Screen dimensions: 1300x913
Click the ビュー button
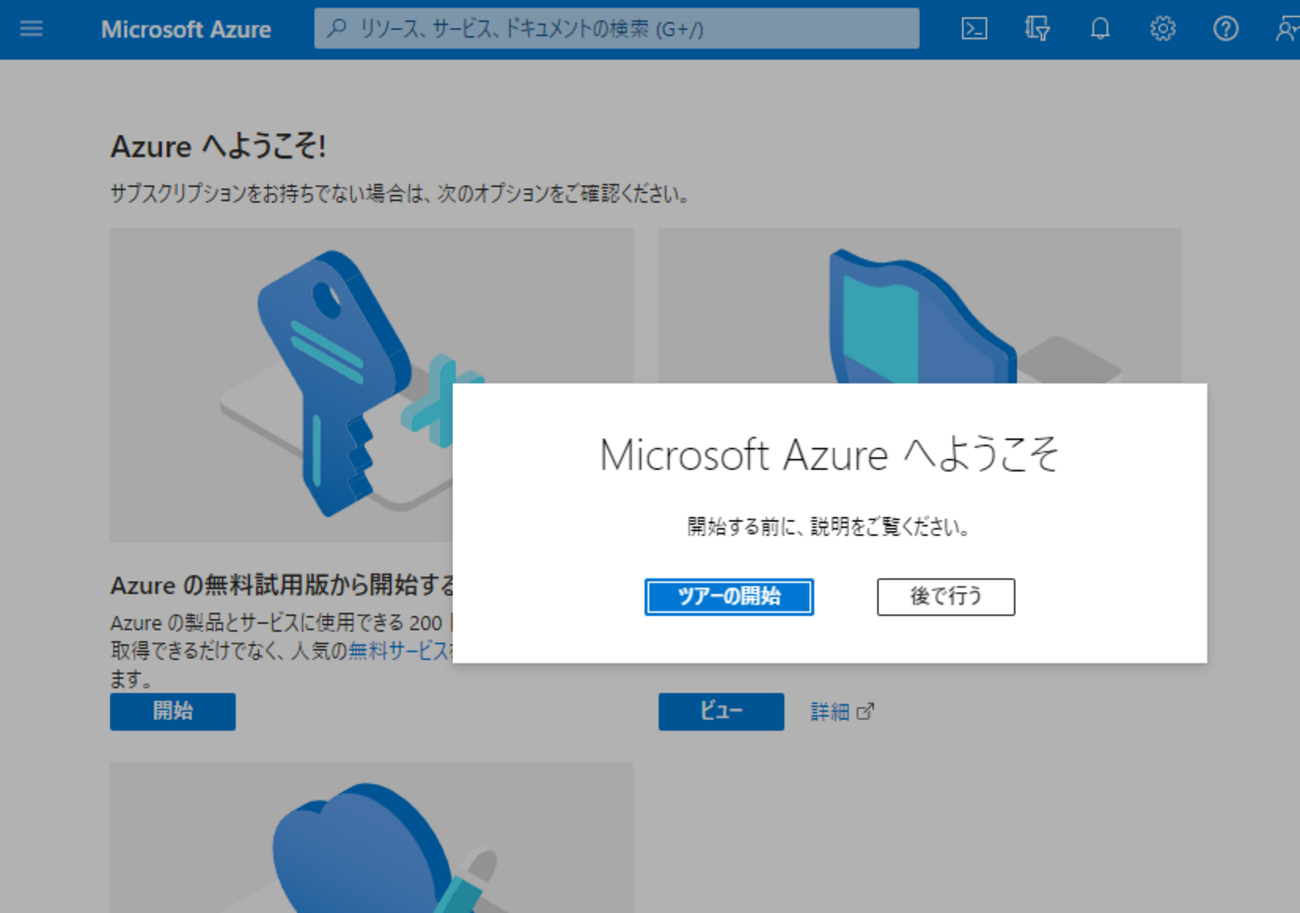(x=721, y=711)
